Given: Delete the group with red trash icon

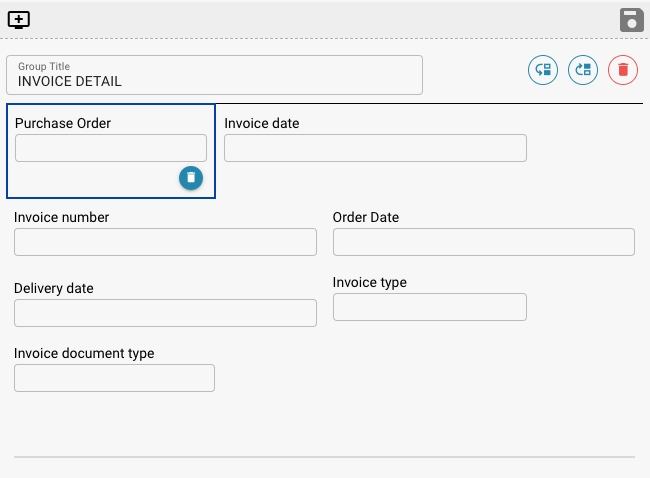Looking at the screenshot, I should click(623, 70).
